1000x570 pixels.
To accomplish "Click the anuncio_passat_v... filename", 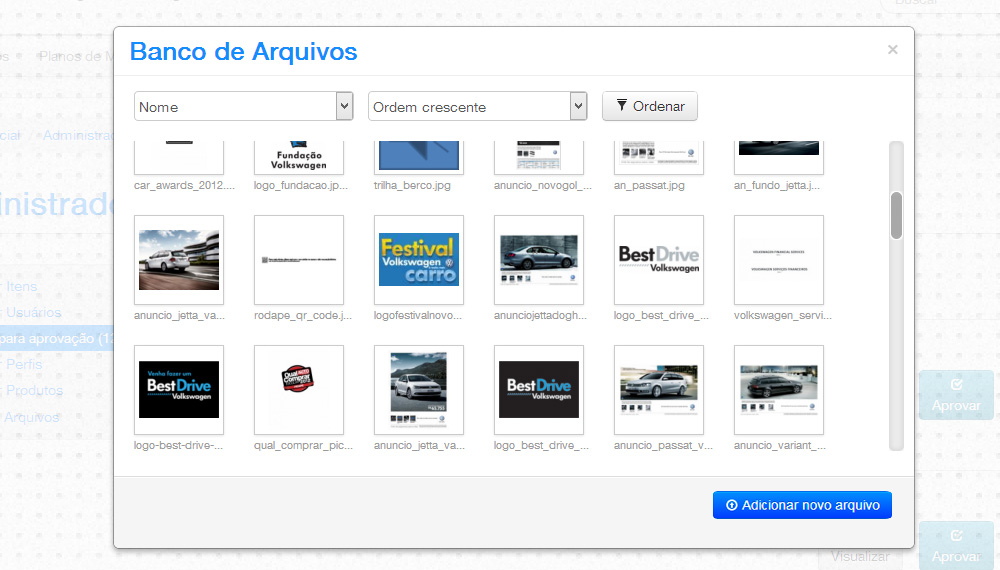I will click(x=663, y=446).
